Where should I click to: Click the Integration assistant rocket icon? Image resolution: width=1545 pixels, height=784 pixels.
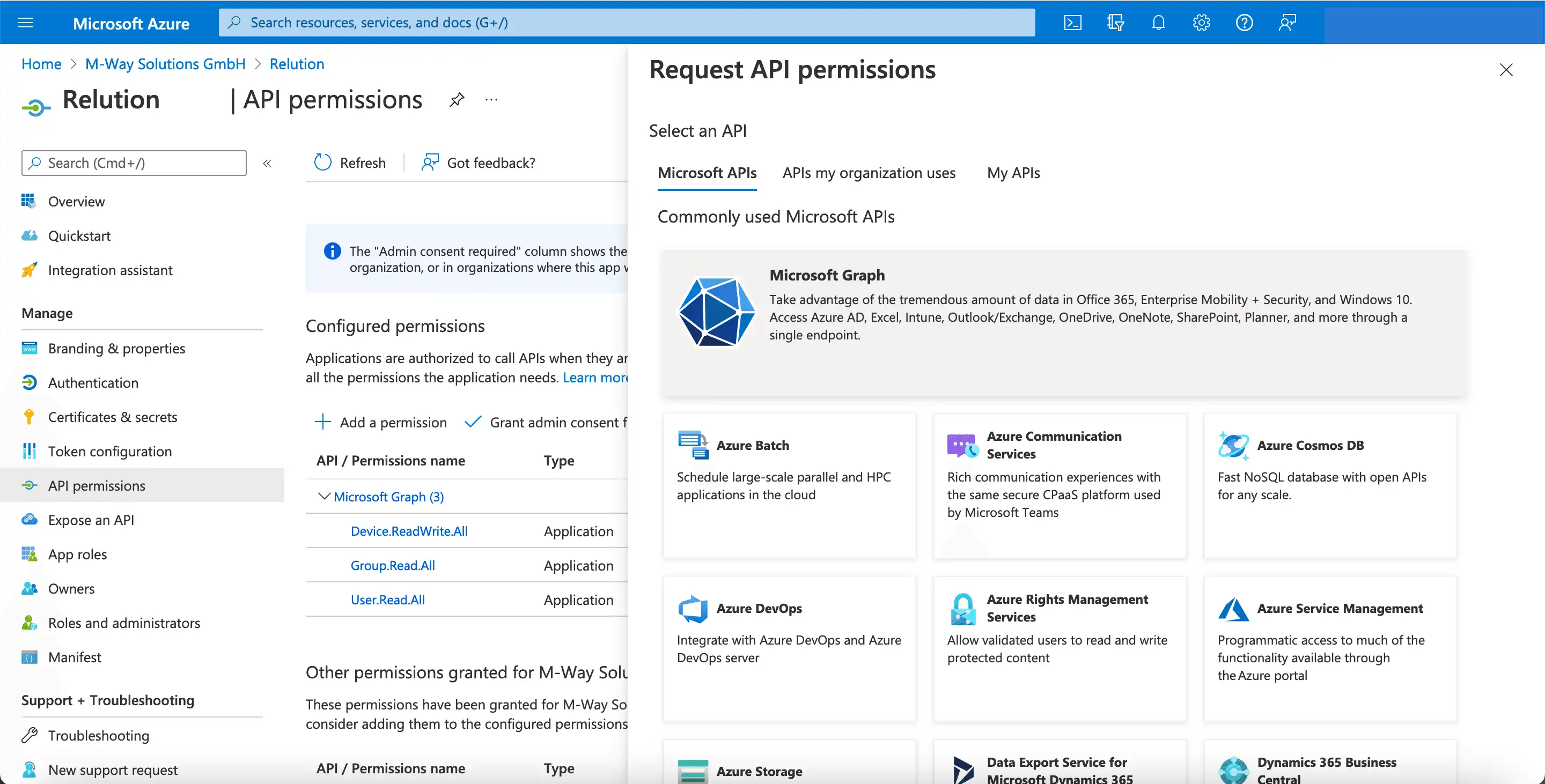(29, 270)
